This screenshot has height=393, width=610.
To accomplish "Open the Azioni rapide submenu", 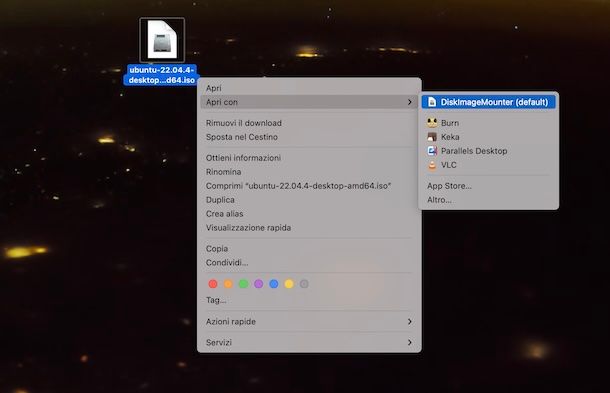I will click(x=309, y=321).
